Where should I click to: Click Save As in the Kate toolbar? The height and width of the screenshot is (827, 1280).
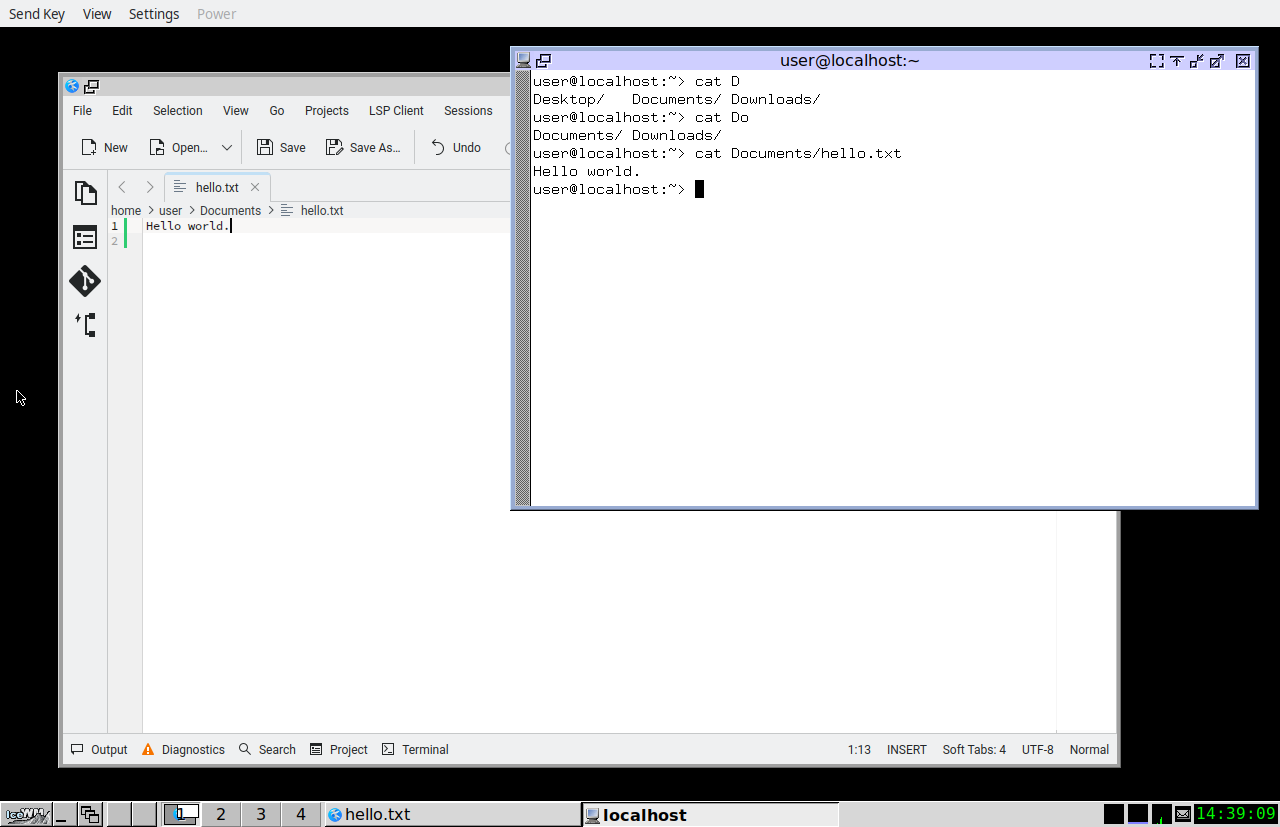363,147
